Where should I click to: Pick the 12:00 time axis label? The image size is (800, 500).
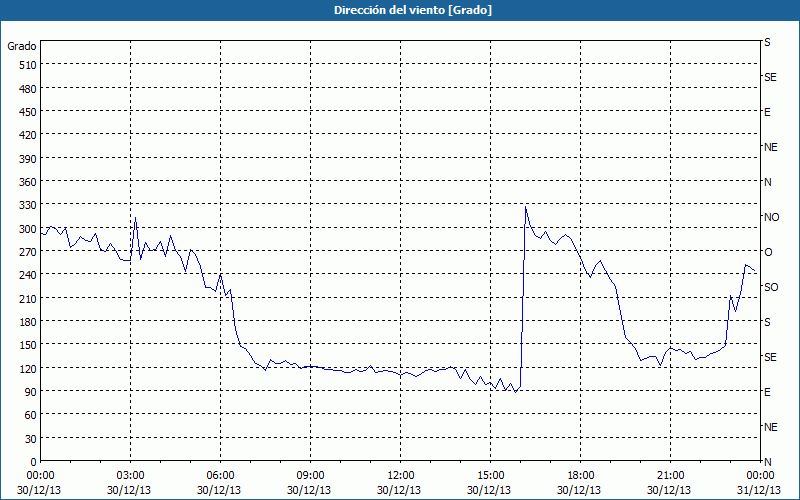coord(401,476)
